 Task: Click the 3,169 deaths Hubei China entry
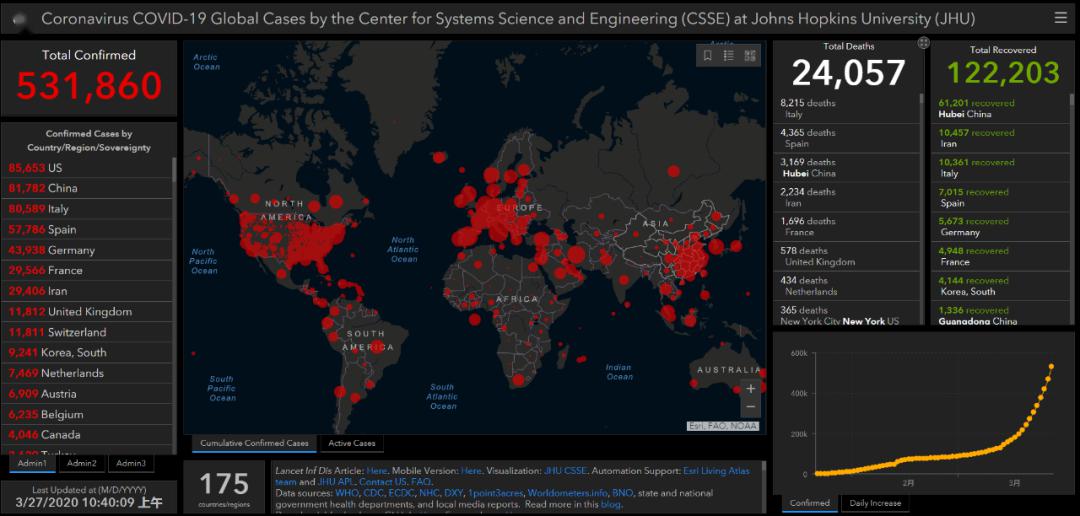point(846,168)
